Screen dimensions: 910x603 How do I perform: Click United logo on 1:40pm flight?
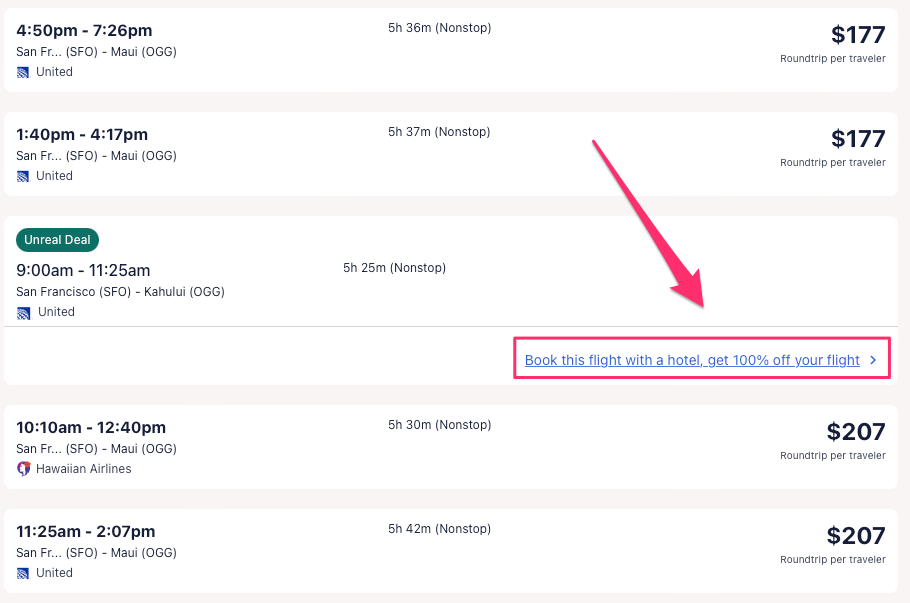[x=23, y=176]
